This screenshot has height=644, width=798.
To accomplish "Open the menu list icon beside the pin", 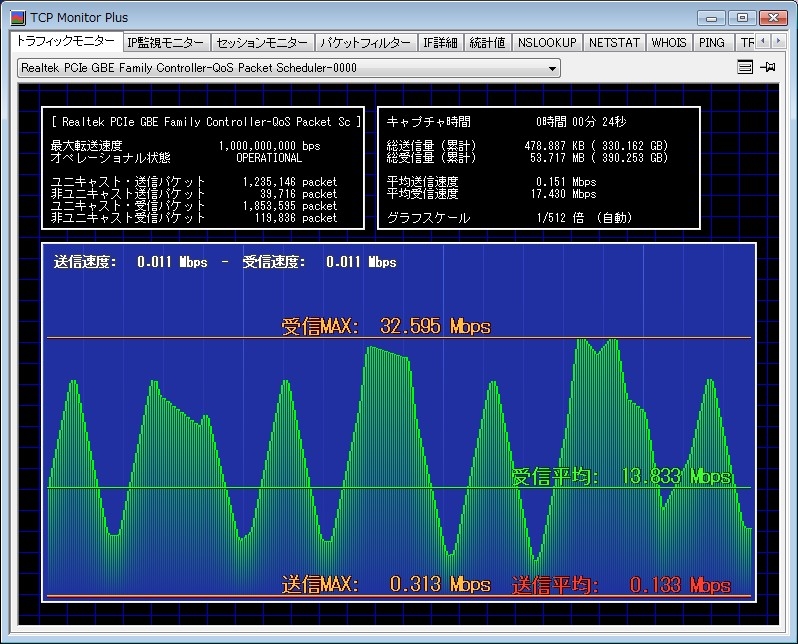I will tap(744, 68).
